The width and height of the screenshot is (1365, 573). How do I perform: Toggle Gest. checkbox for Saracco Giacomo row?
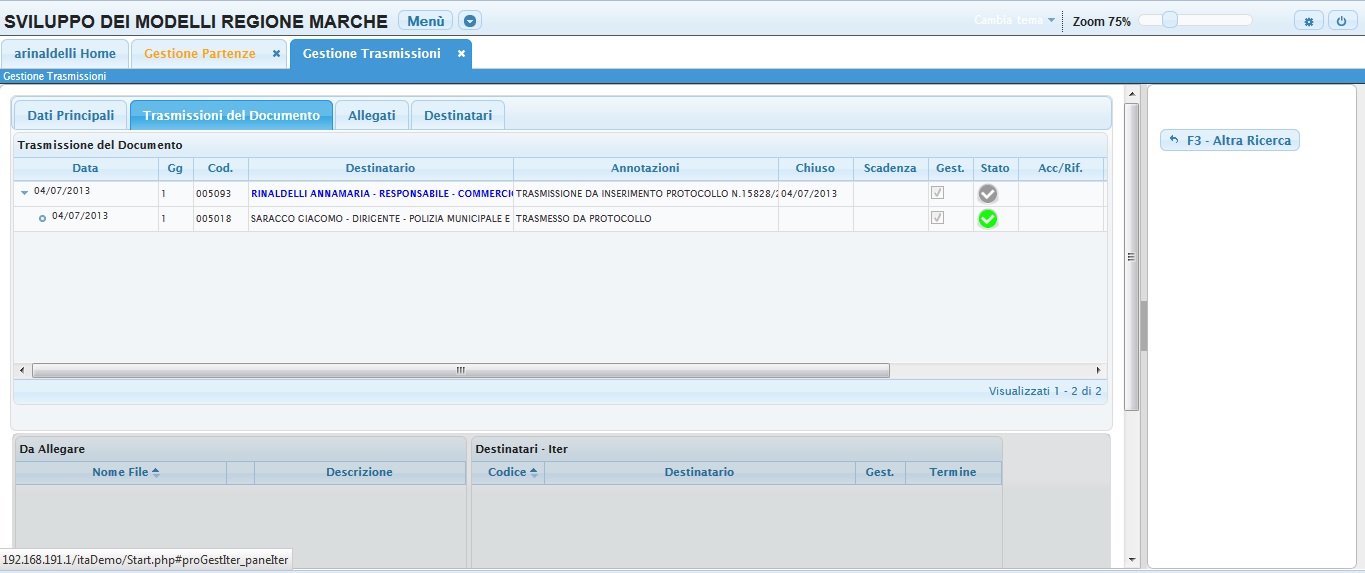[937, 218]
